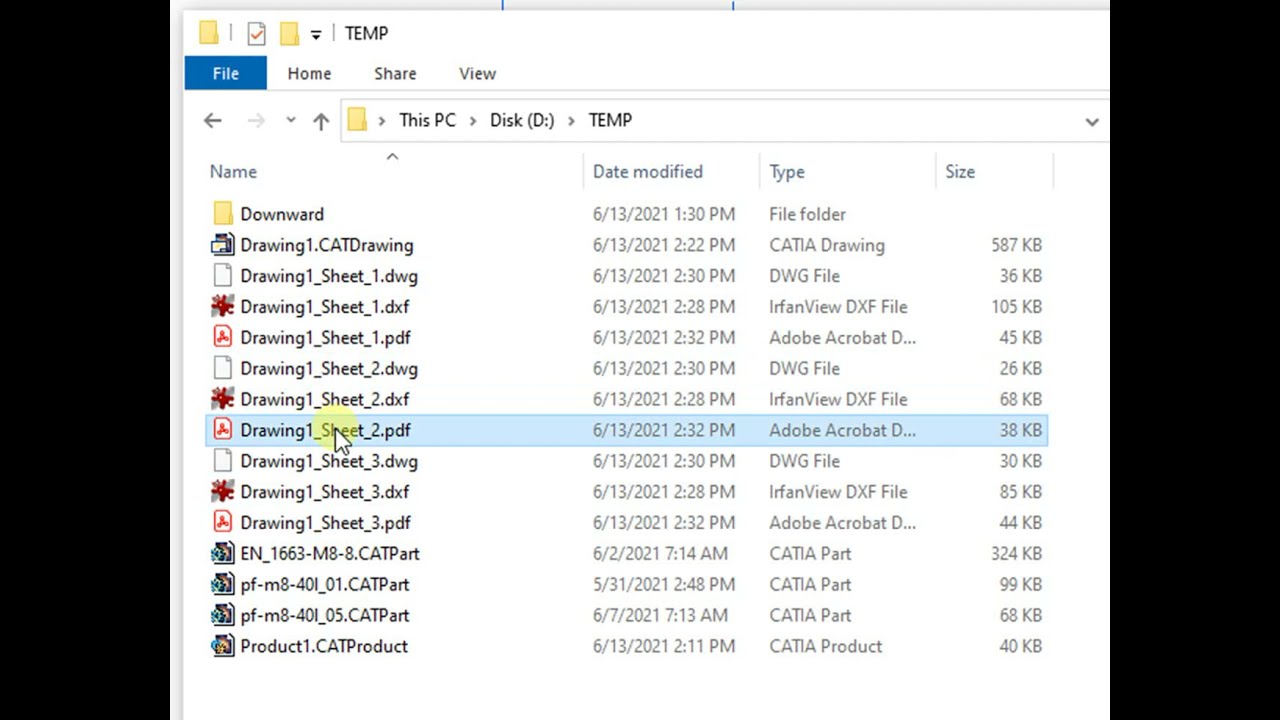Image resolution: width=1280 pixels, height=720 pixels.
Task: Select Drawing1_Sheet_3.pdf file name
Action: pyautogui.click(x=326, y=523)
